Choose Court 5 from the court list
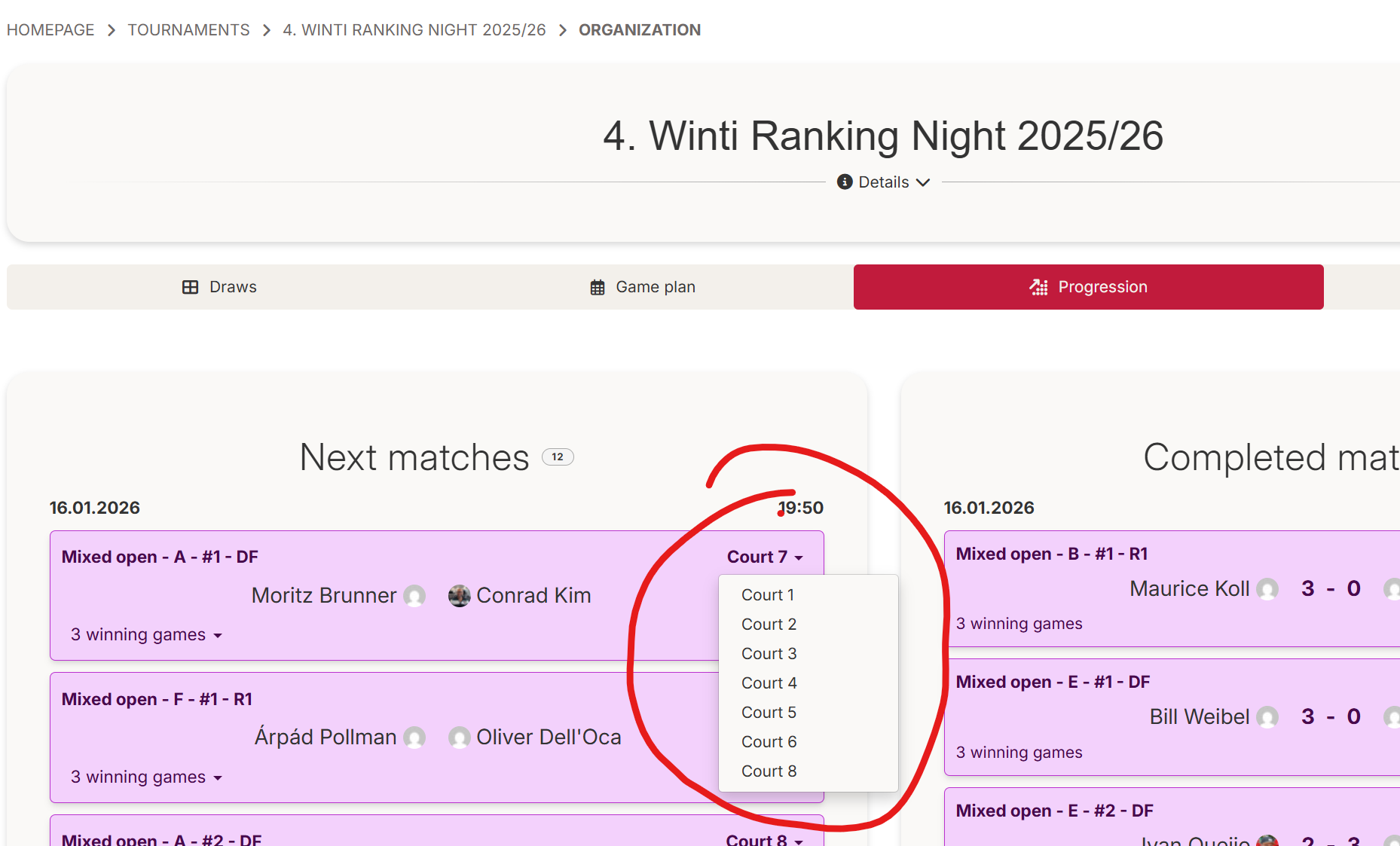The image size is (1400, 846). 769,713
